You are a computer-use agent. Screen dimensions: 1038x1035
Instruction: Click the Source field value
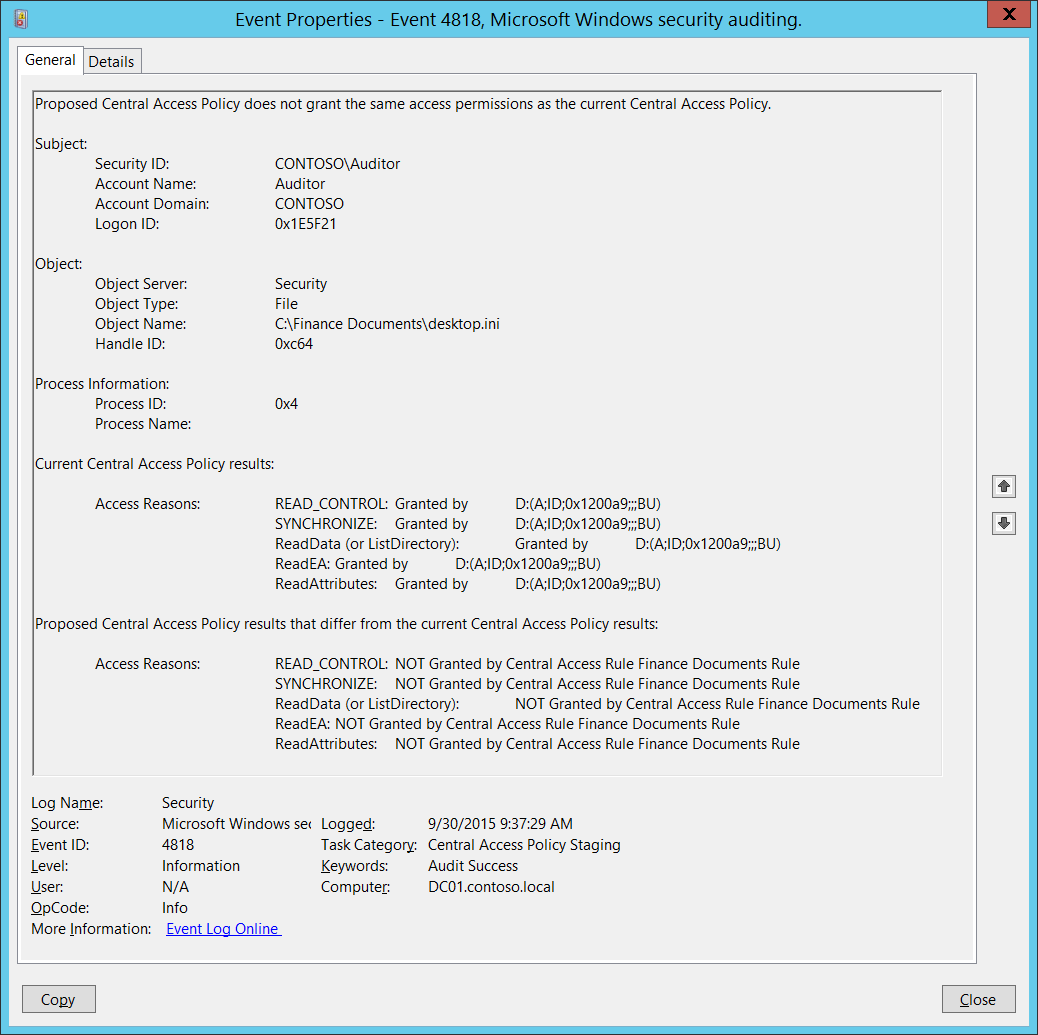pos(236,824)
